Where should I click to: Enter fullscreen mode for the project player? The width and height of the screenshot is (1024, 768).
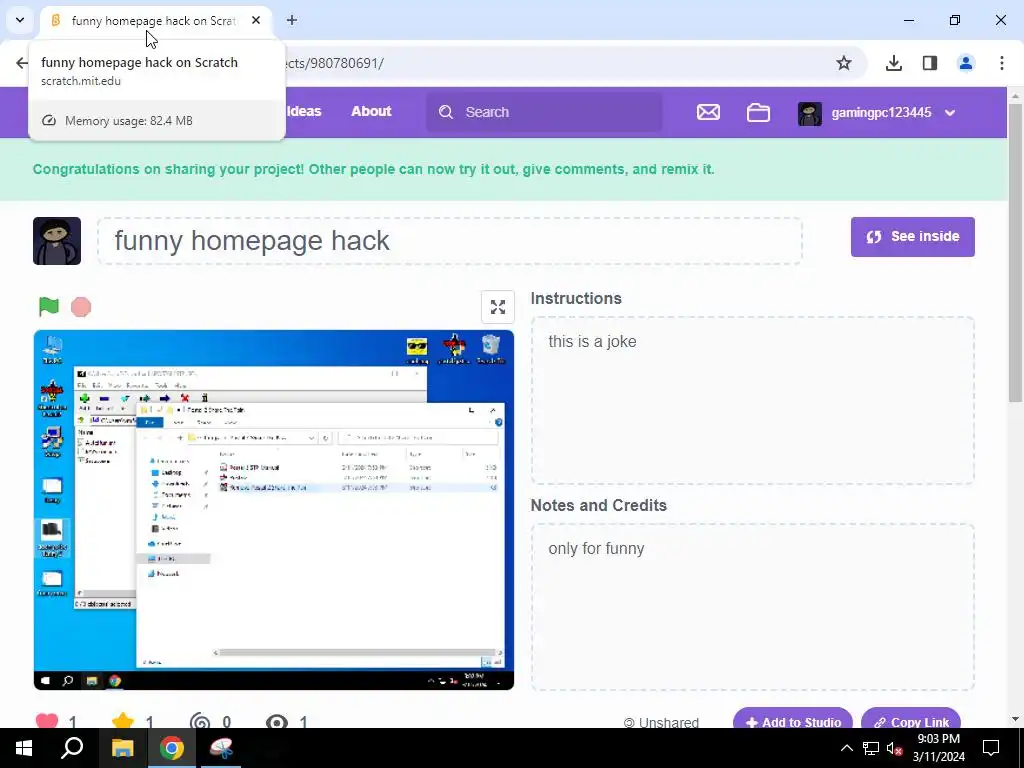498,307
